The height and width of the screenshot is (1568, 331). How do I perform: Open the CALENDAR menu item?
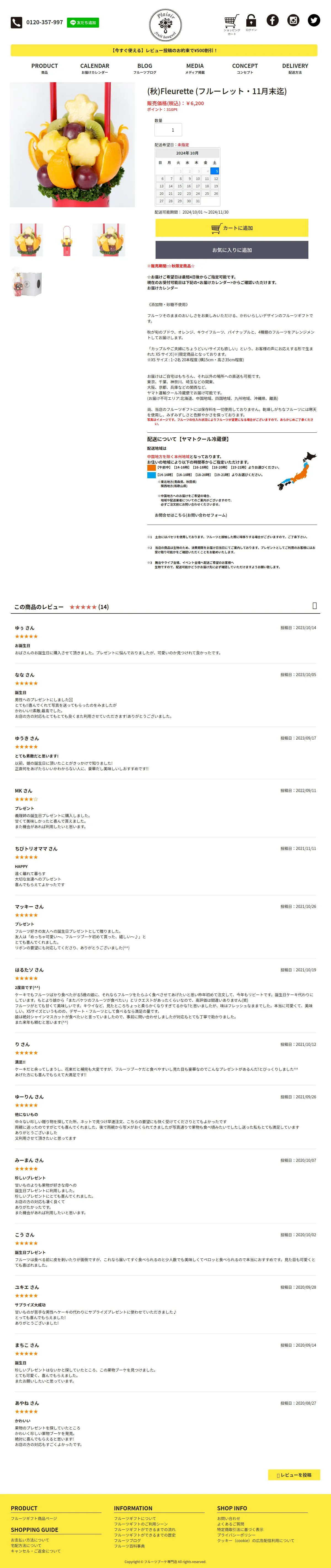pos(95,68)
